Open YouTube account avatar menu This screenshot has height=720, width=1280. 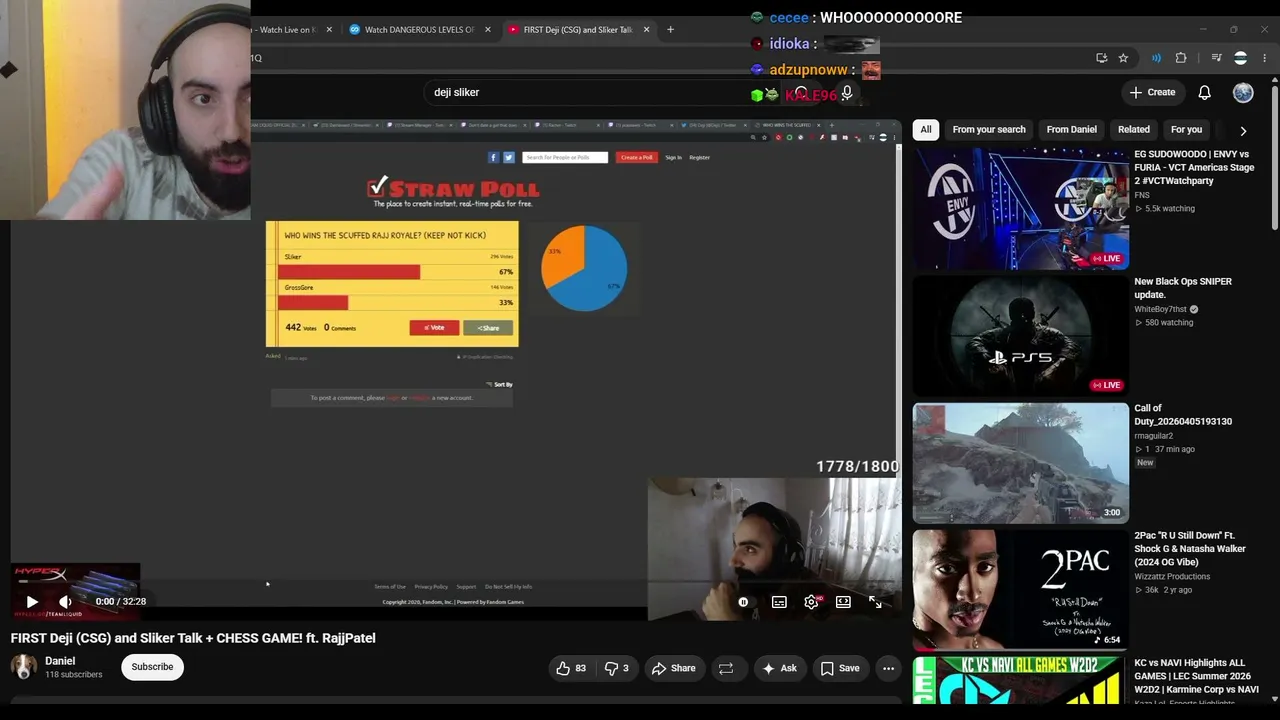pos(1243,92)
